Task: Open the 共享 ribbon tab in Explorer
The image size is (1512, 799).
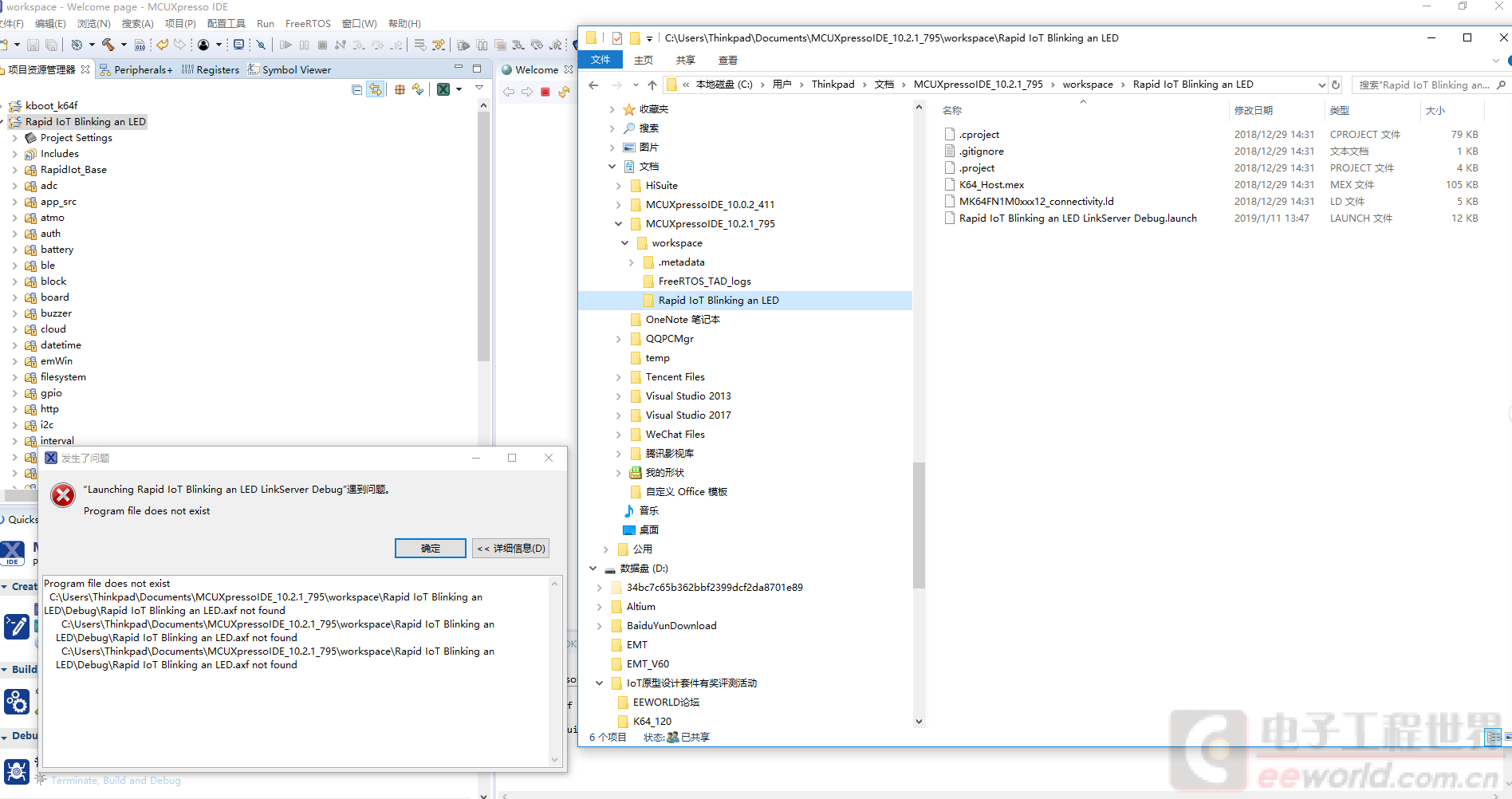Action: click(x=686, y=61)
